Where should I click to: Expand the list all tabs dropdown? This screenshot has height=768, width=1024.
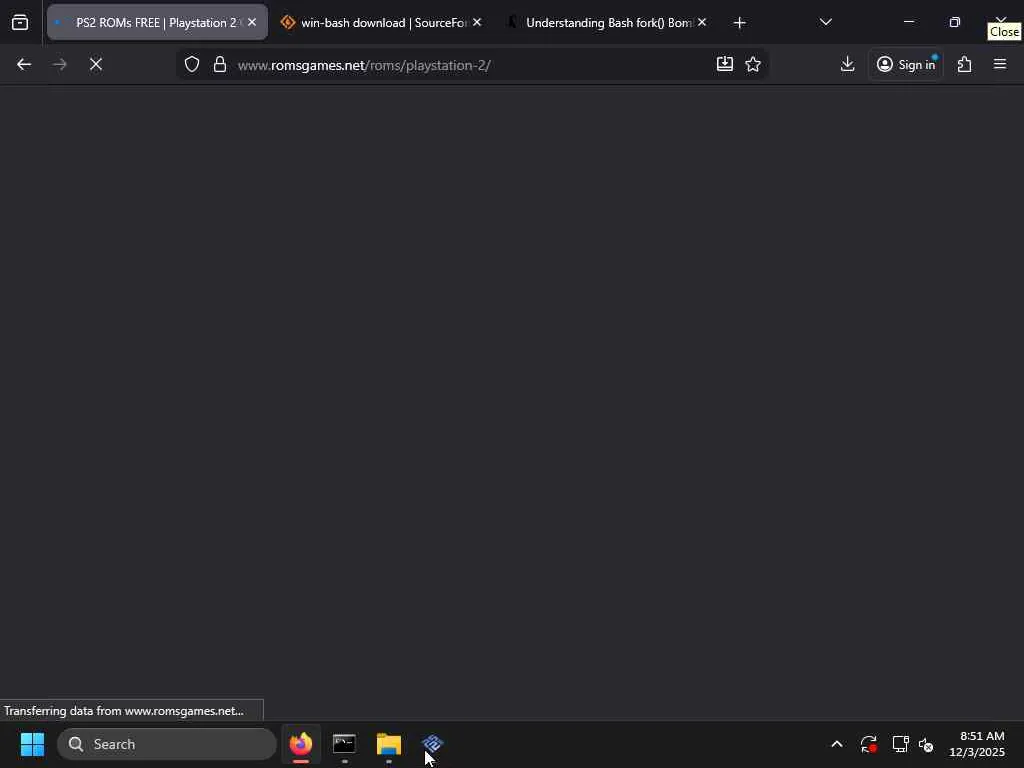(x=826, y=22)
